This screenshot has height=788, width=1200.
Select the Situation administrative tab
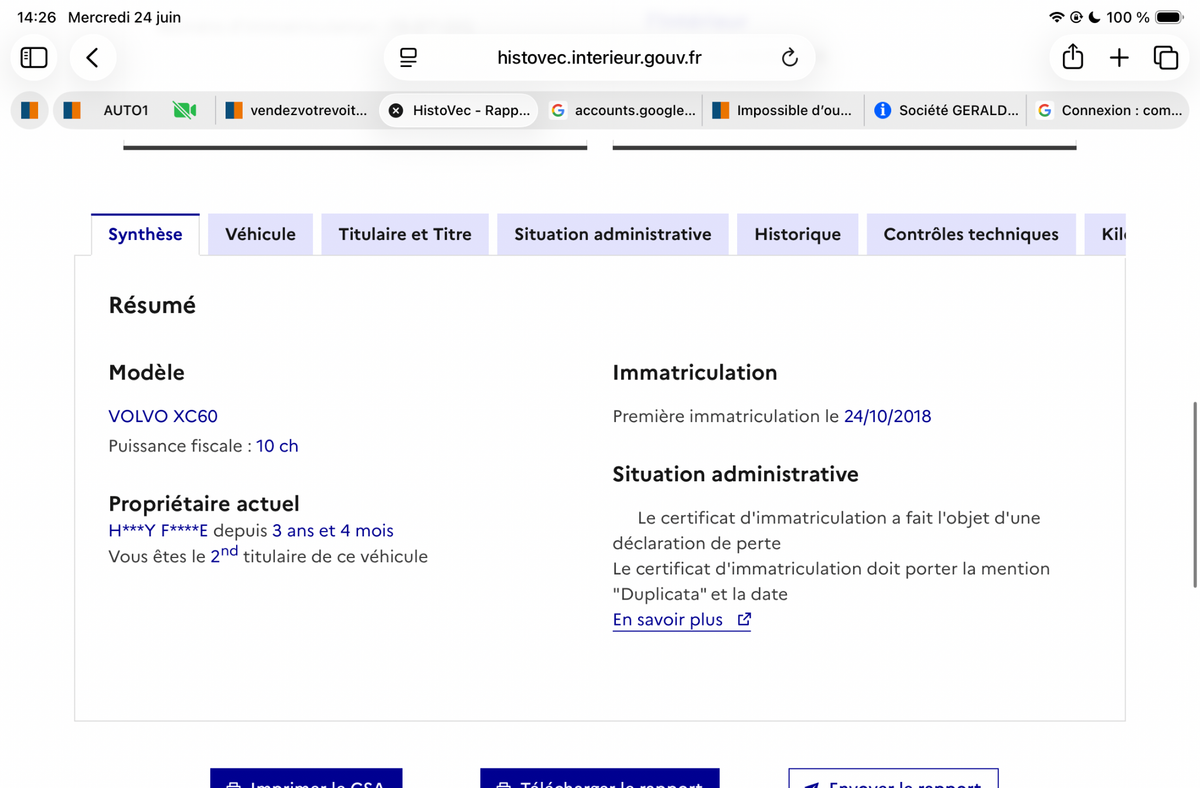click(x=613, y=234)
